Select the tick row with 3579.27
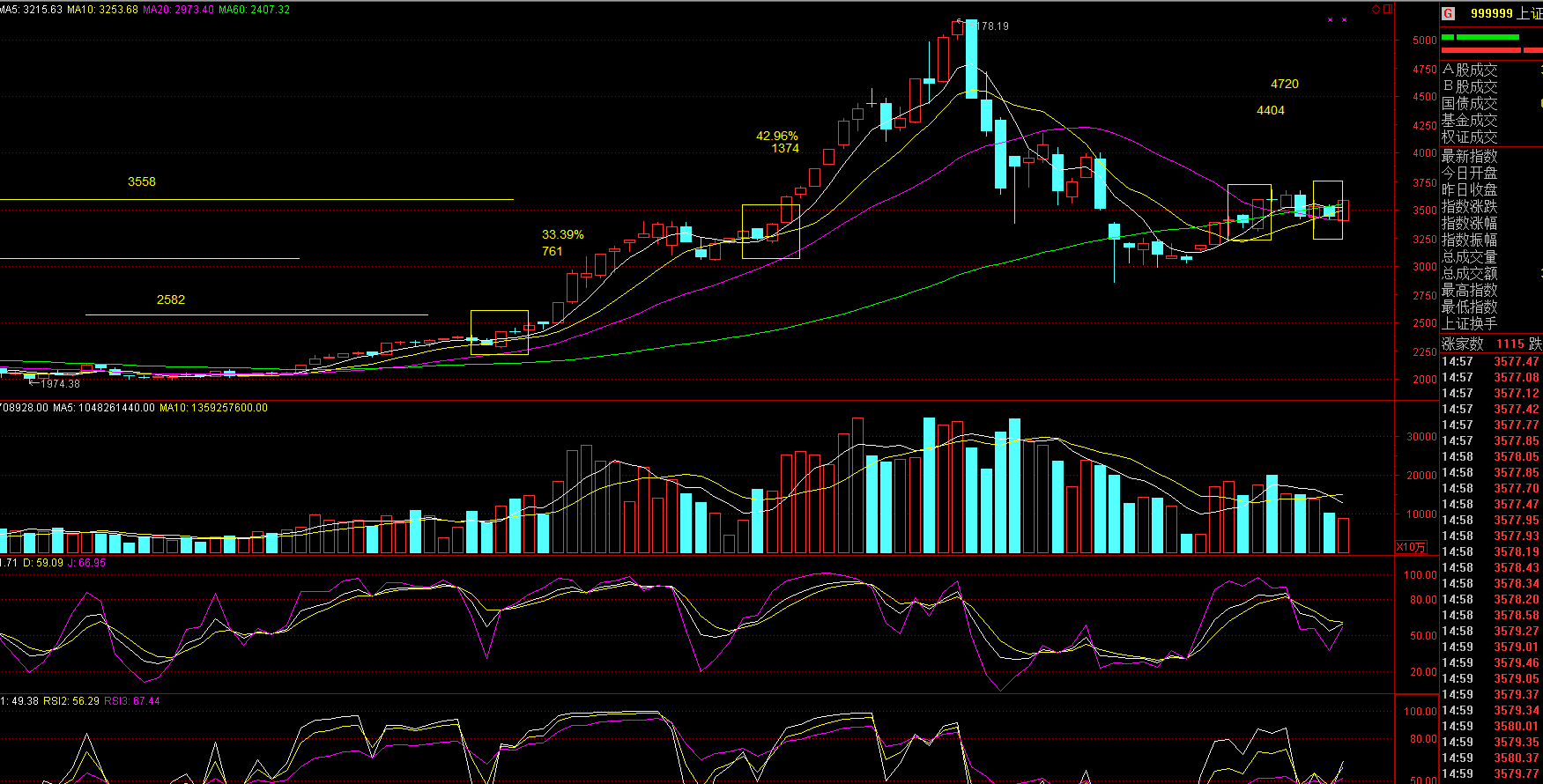Viewport: 1543px width, 784px height. coord(1492,631)
